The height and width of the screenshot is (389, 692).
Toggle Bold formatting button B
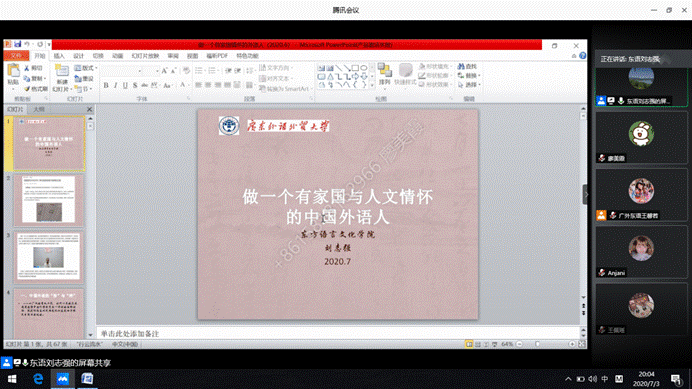pyautogui.click(x=106, y=85)
